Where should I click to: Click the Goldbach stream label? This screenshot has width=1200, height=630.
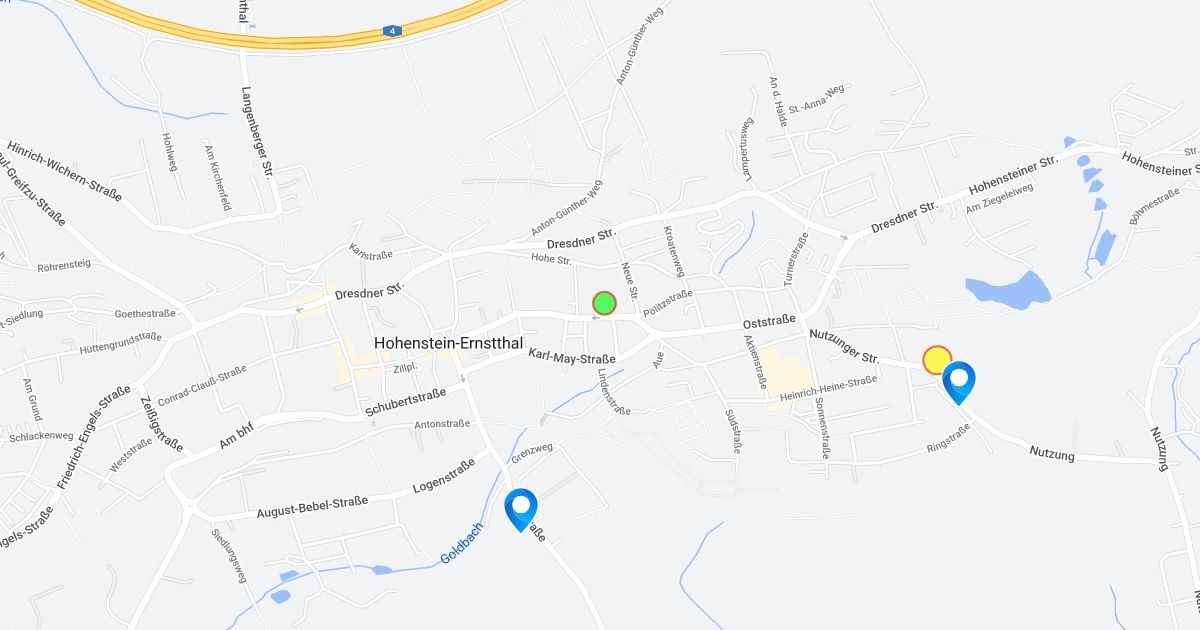[461, 543]
